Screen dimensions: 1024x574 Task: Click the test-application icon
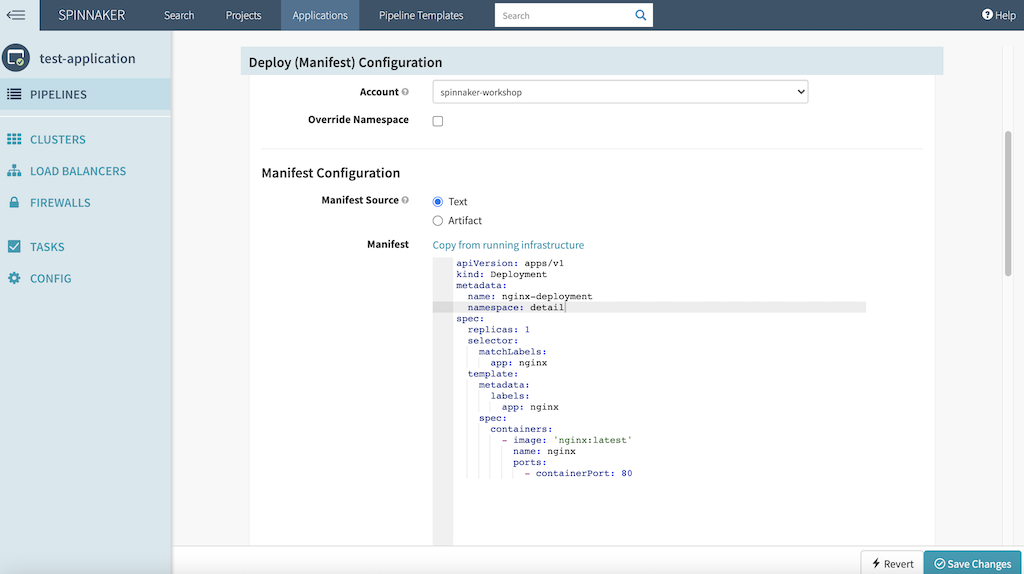pyautogui.click(x=16, y=58)
